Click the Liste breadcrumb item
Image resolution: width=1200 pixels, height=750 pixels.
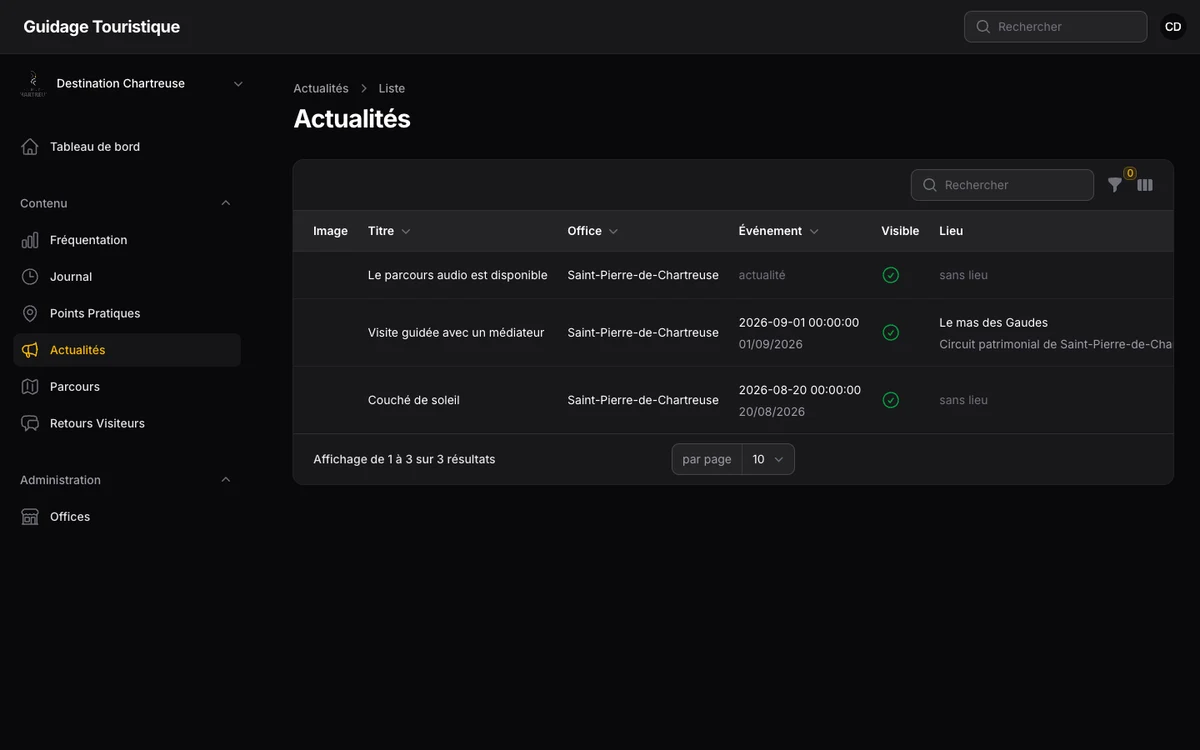click(x=392, y=89)
